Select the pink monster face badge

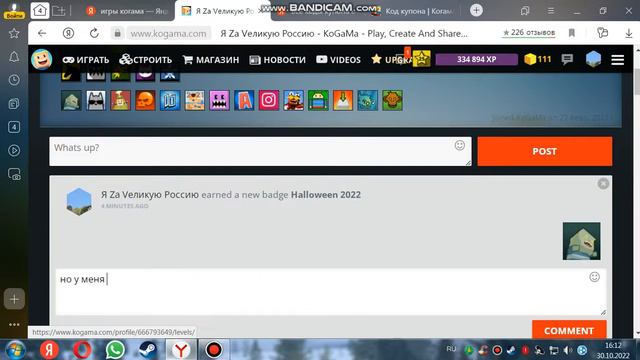219,100
